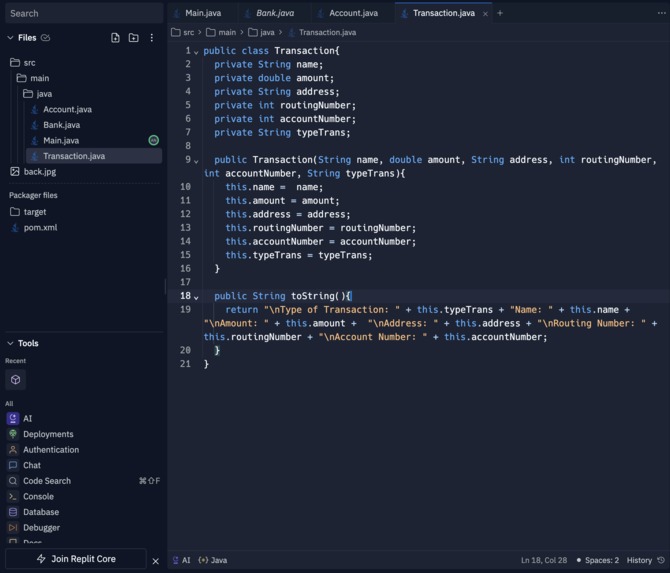The width and height of the screenshot is (670, 573).
Task: Fold the toString method at line 18
Action: [196, 297]
